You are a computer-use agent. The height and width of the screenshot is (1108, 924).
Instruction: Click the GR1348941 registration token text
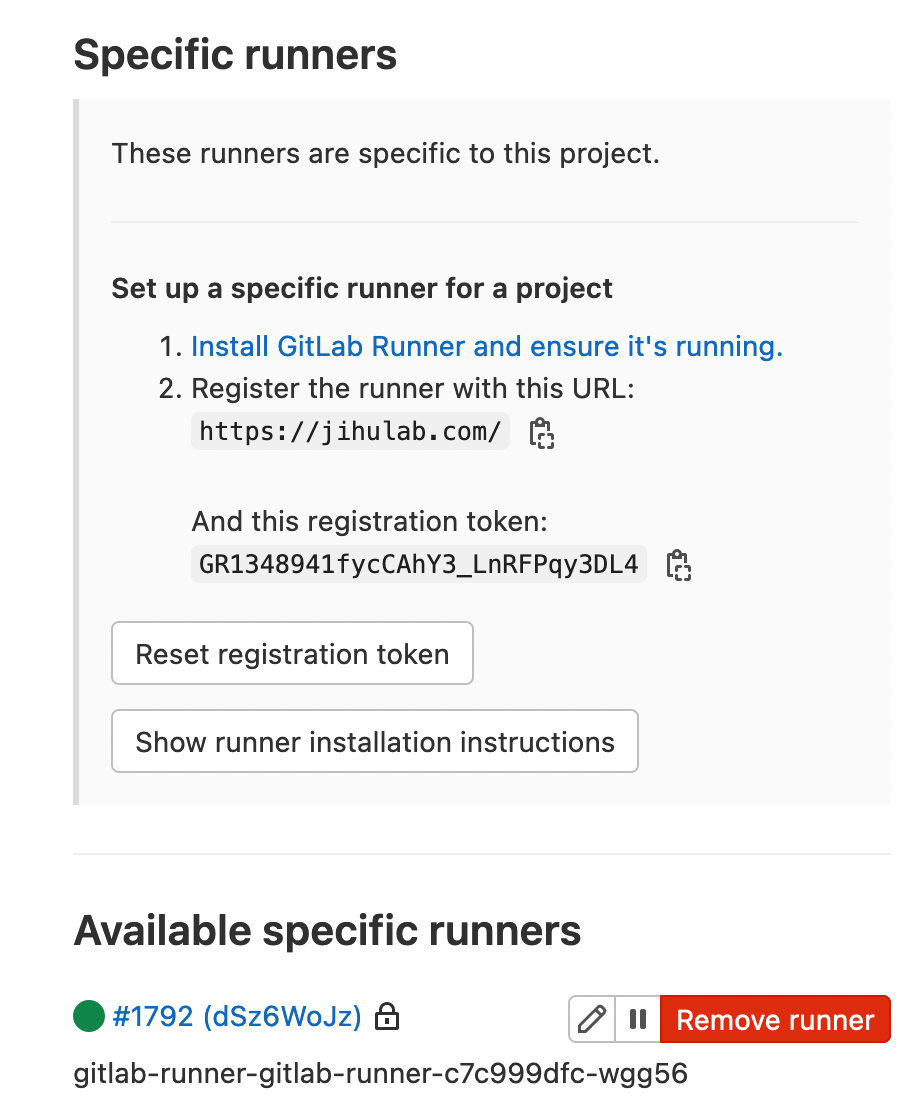418,564
